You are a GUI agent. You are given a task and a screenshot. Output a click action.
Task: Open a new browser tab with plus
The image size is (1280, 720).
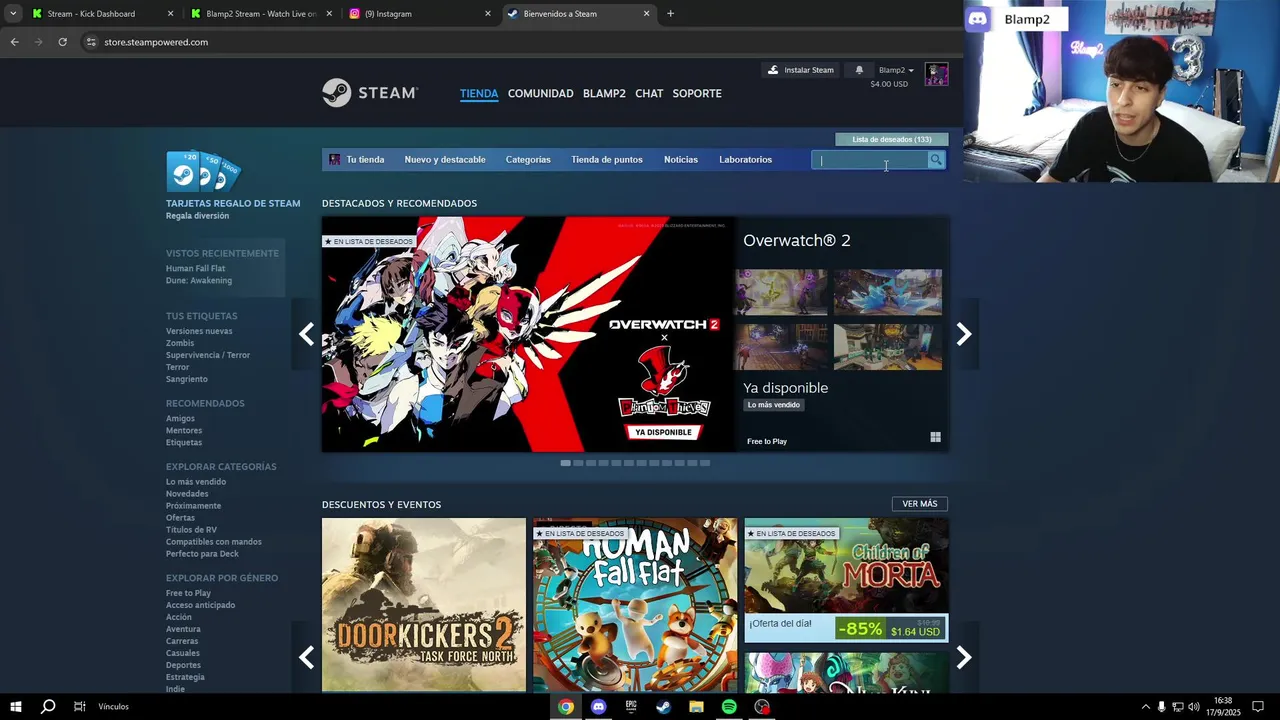click(670, 14)
